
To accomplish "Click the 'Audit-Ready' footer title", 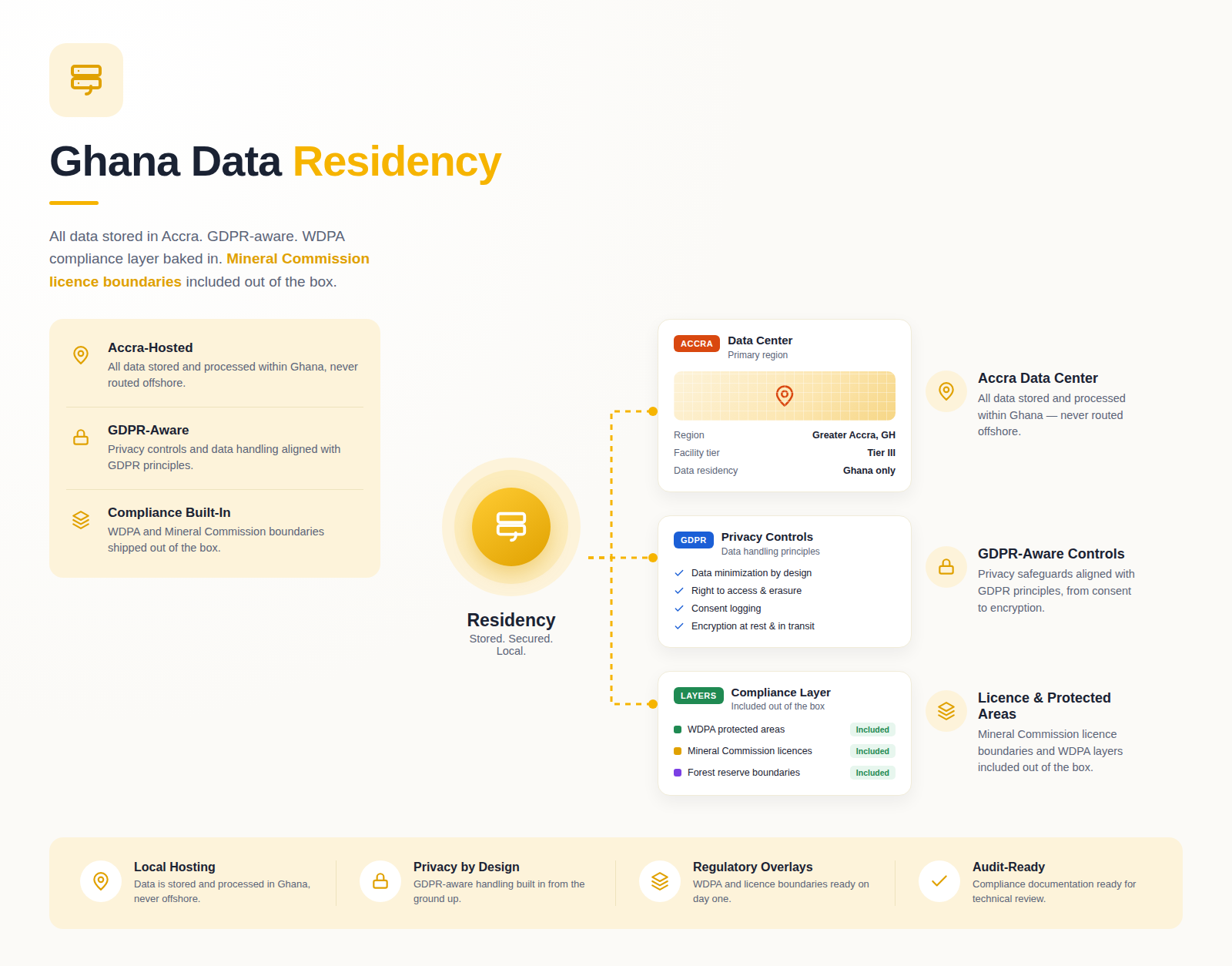I will (1009, 867).
